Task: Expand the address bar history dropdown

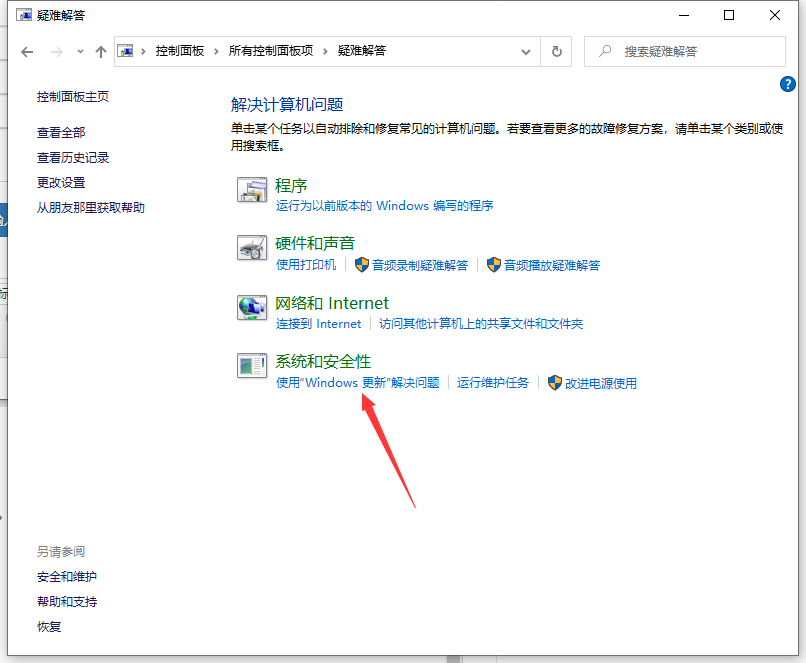Action: tap(527, 51)
